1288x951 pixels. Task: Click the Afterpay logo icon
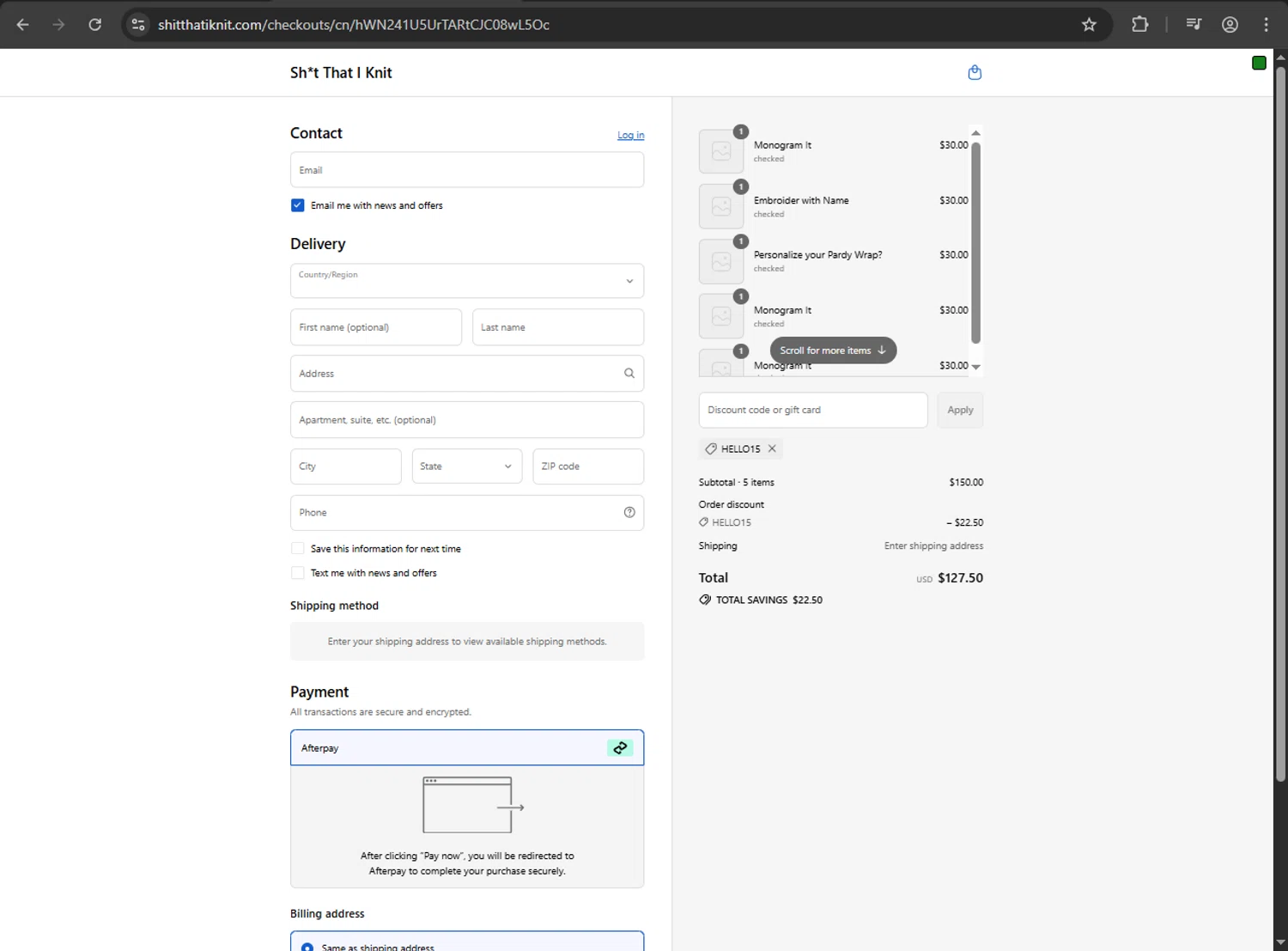[620, 747]
